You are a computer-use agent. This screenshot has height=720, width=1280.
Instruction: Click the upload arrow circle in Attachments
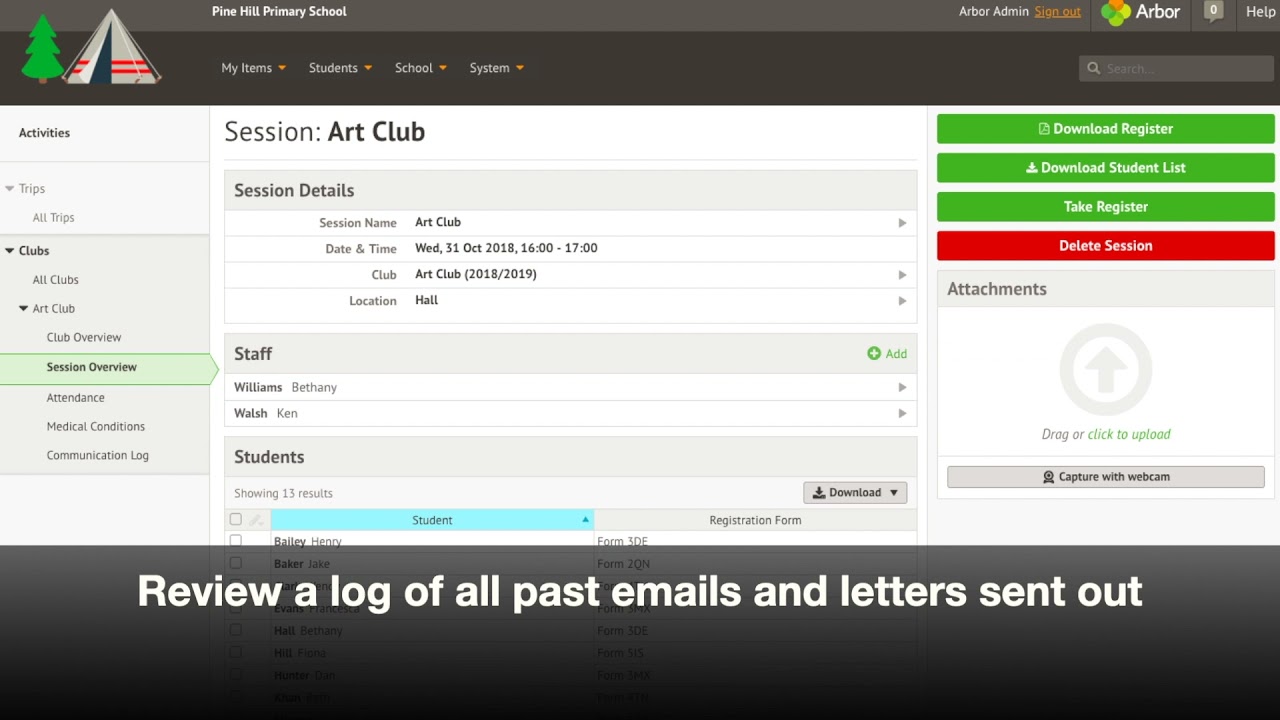click(1106, 369)
